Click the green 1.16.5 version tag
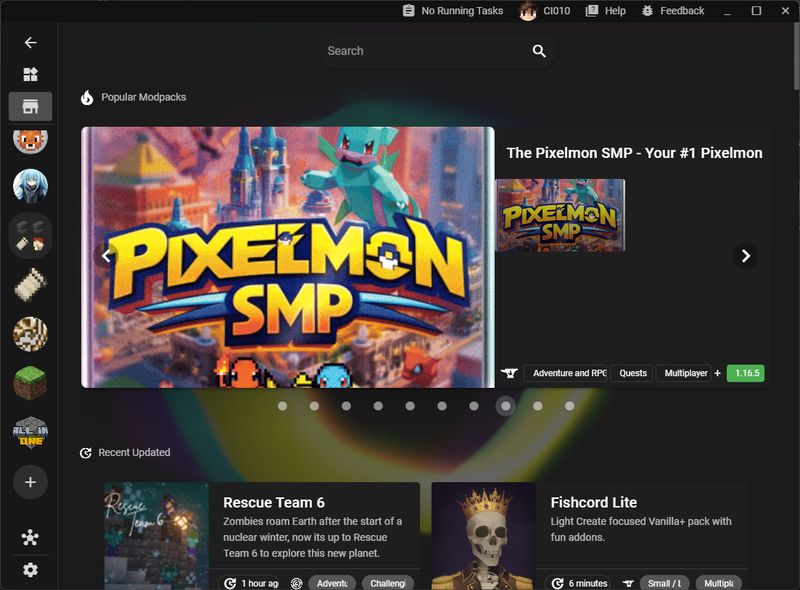 745,373
